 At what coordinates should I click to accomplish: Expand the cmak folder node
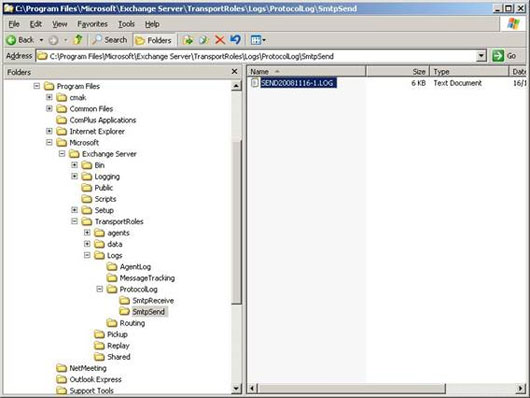click(49, 97)
